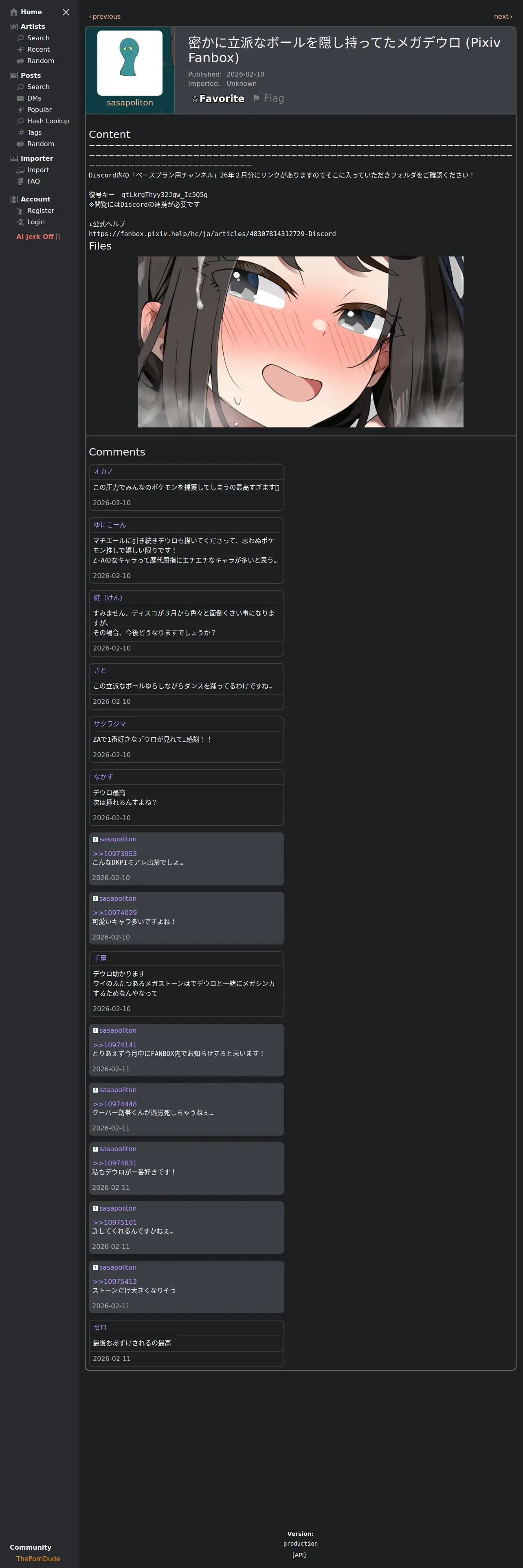523x1568 pixels.
Task: Click commenter name セロ
Action: point(100,1327)
